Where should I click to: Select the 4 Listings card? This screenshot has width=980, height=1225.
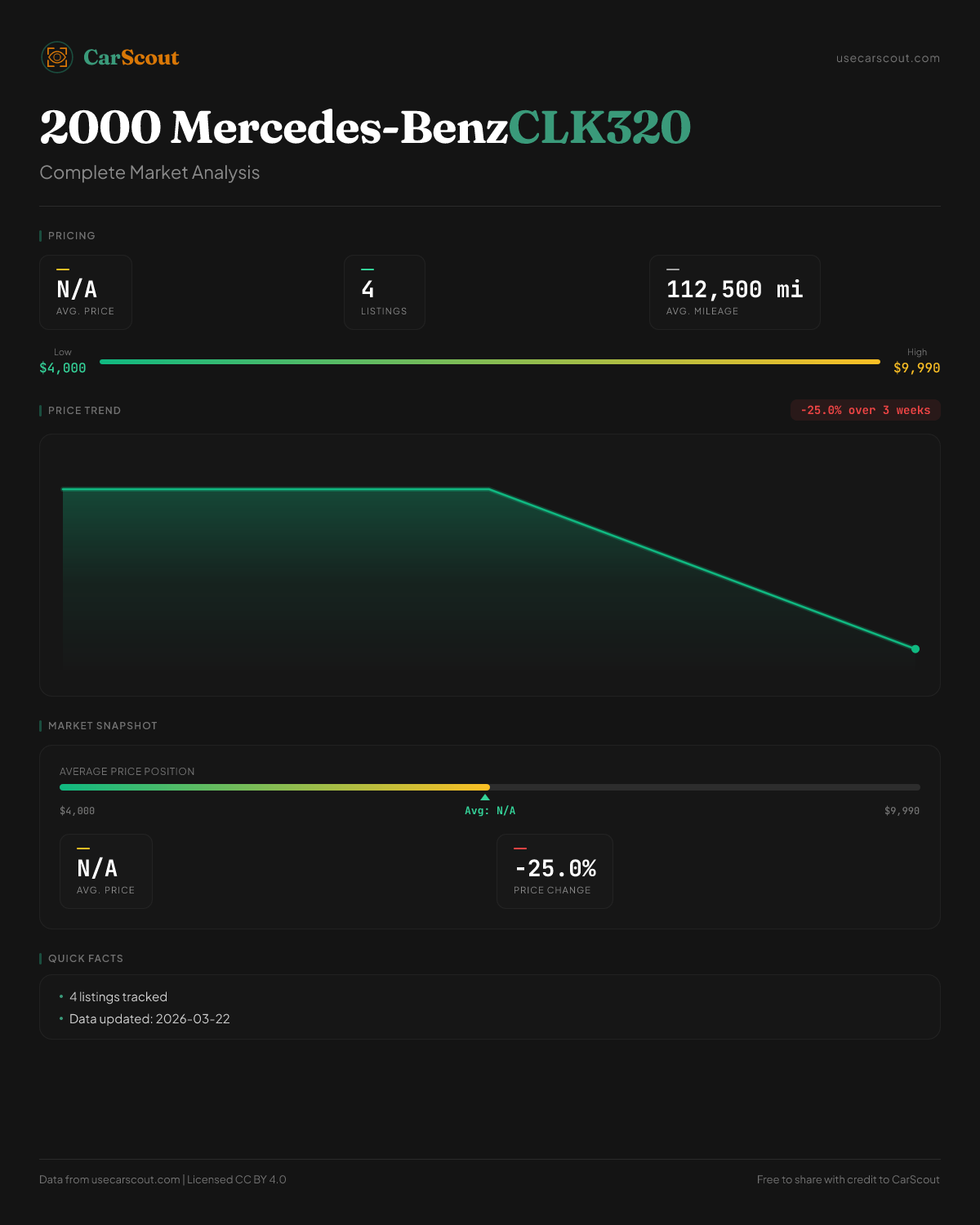click(x=384, y=292)
